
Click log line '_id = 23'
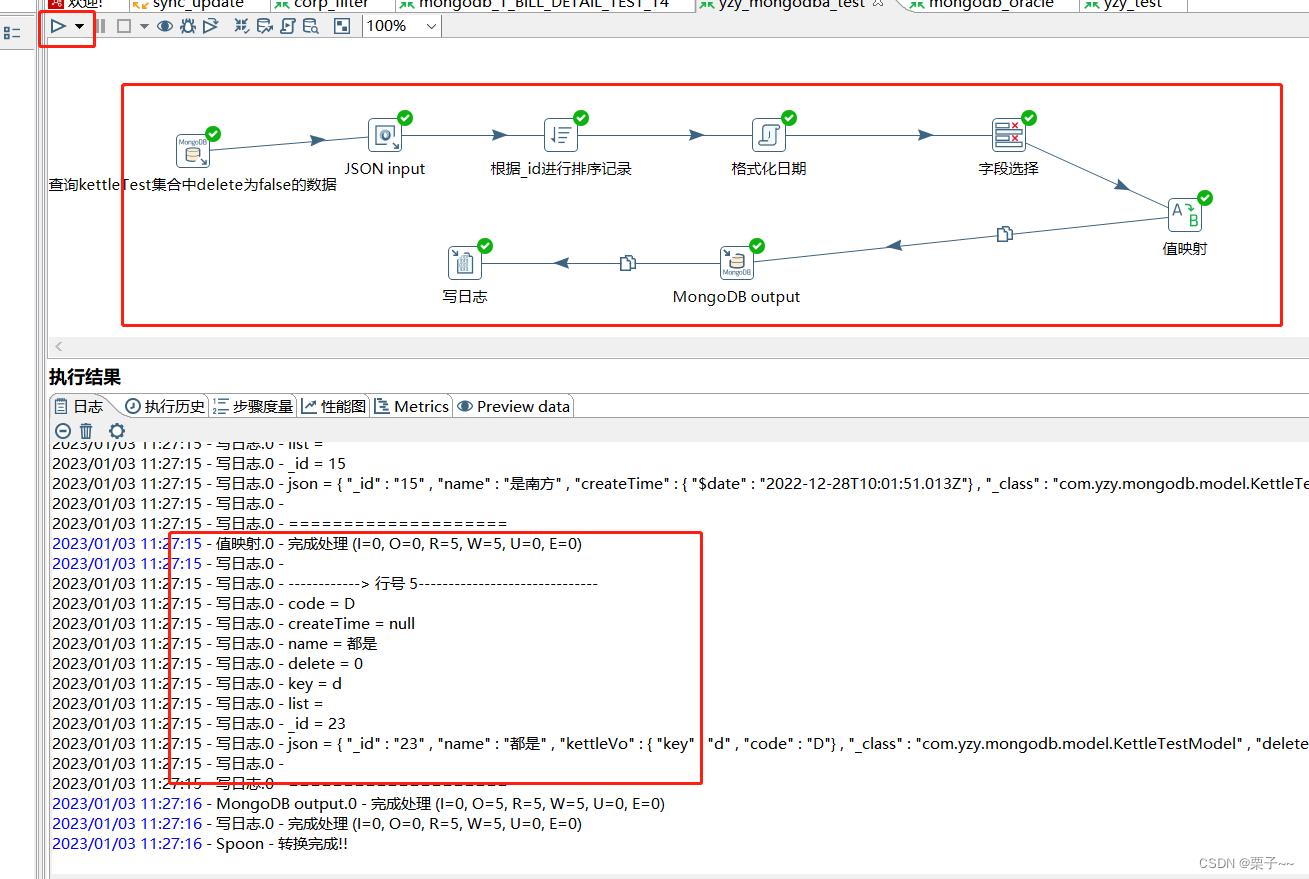[x=199, y=724]
